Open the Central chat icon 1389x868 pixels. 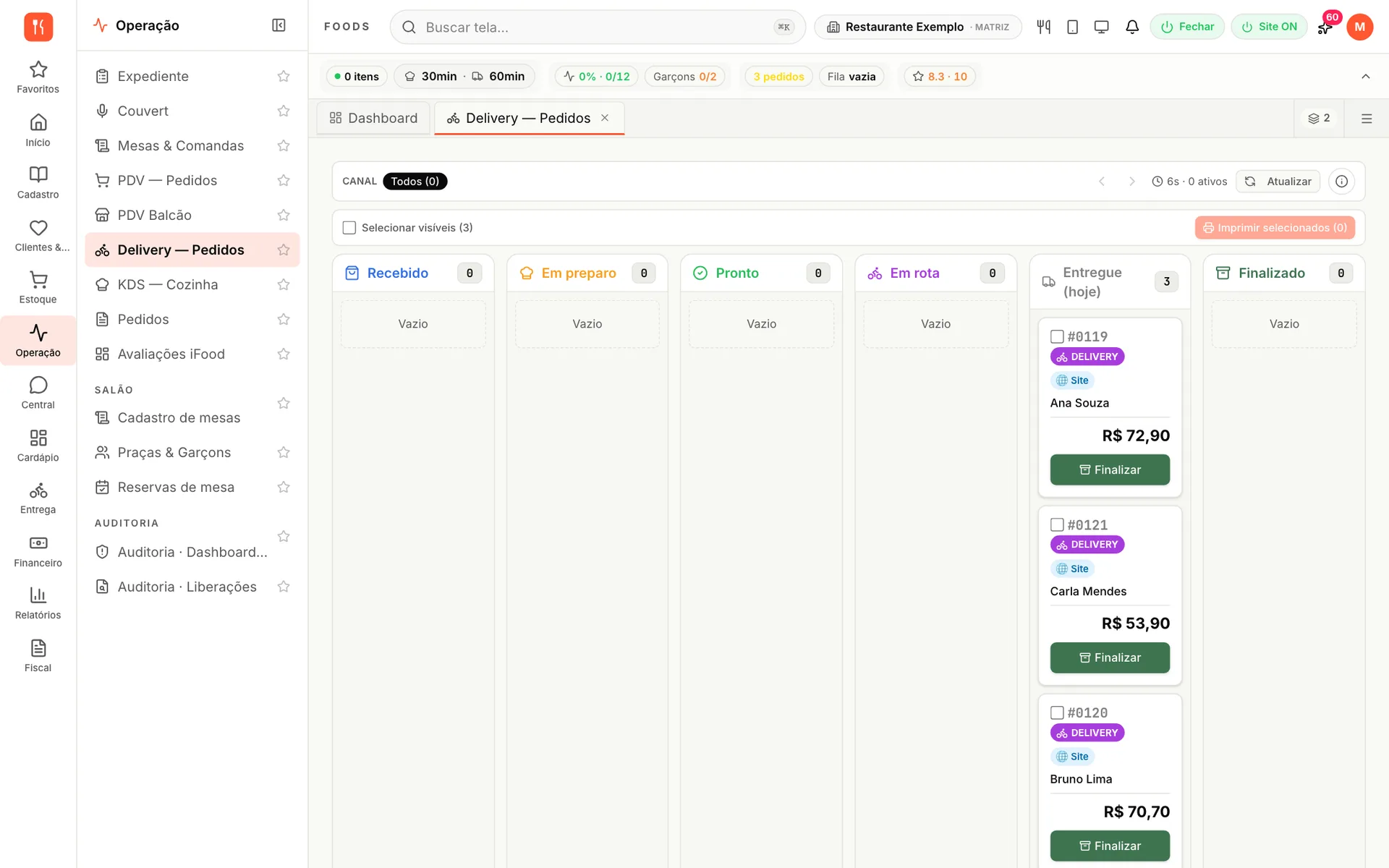tap(38, 393)
